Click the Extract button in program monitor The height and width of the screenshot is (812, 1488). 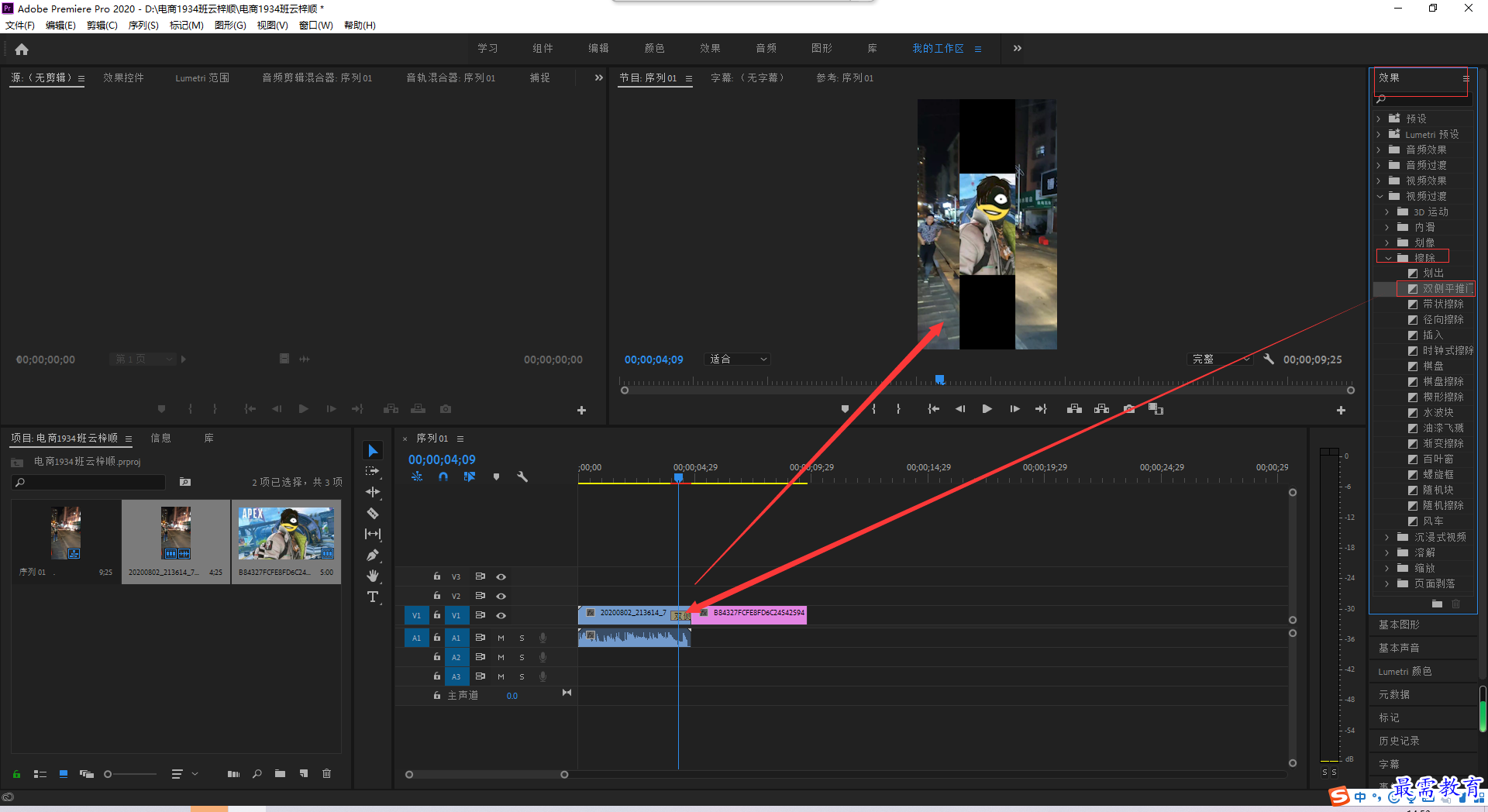tap(1101, 409)
